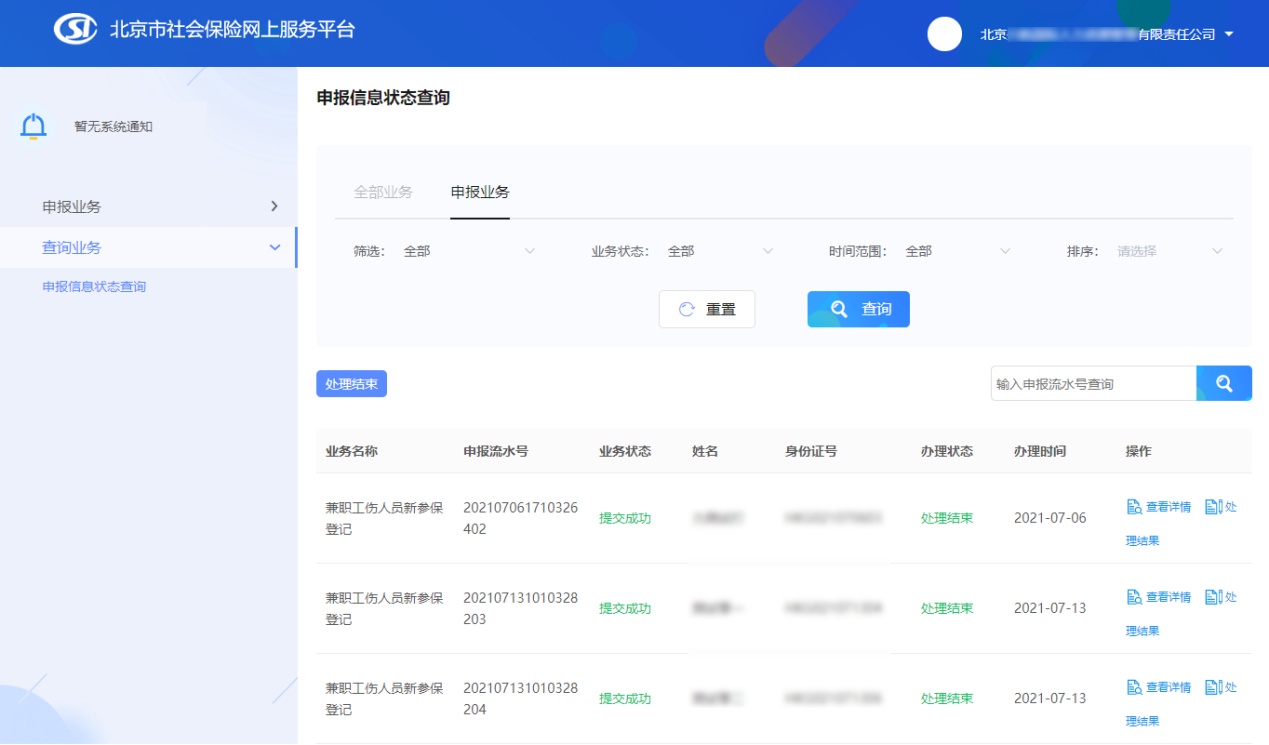Show 查看详情 for serial ending 328204
The height and width of the screenshot is (745, 1269).
1159,687
